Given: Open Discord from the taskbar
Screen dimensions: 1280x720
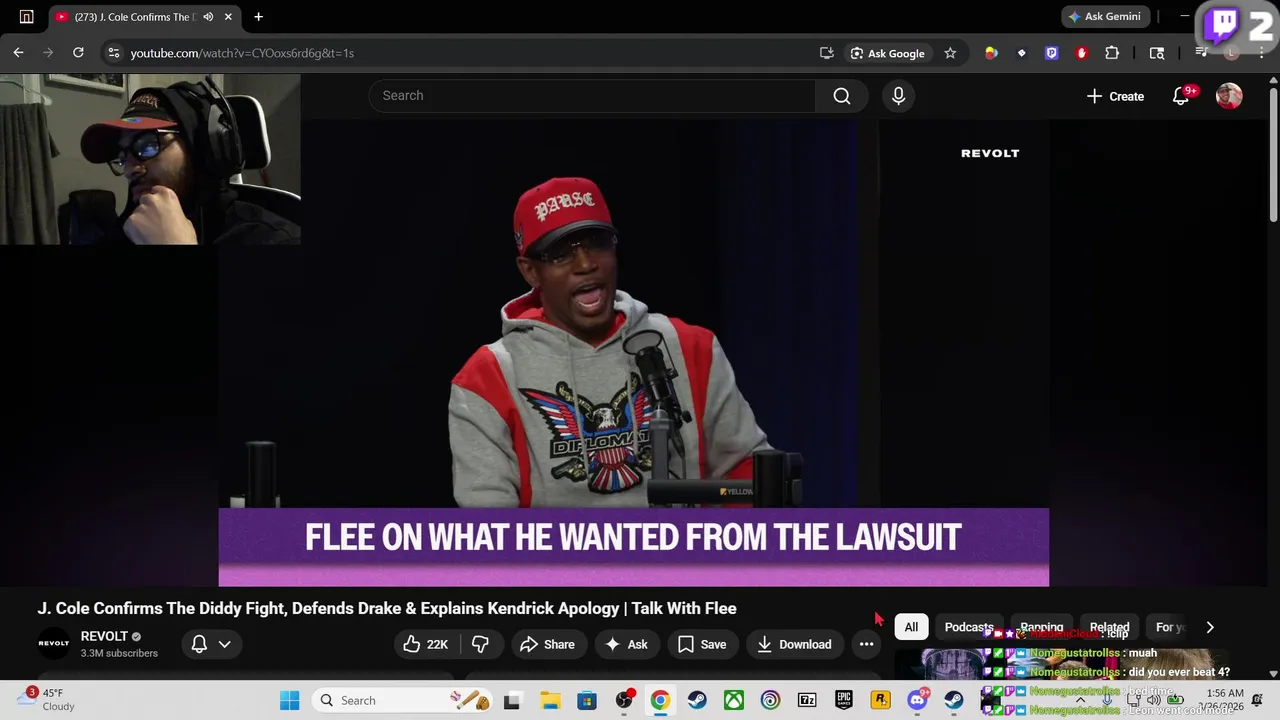Looking at the screenshot, I should (x=917, y=700).
